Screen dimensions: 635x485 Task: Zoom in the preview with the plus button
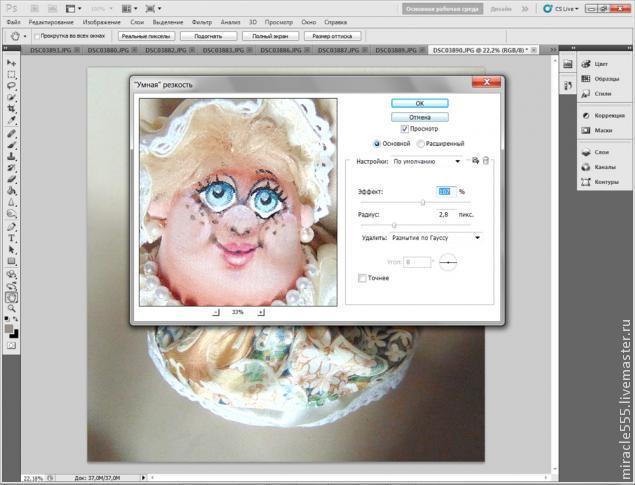[261, 312]
